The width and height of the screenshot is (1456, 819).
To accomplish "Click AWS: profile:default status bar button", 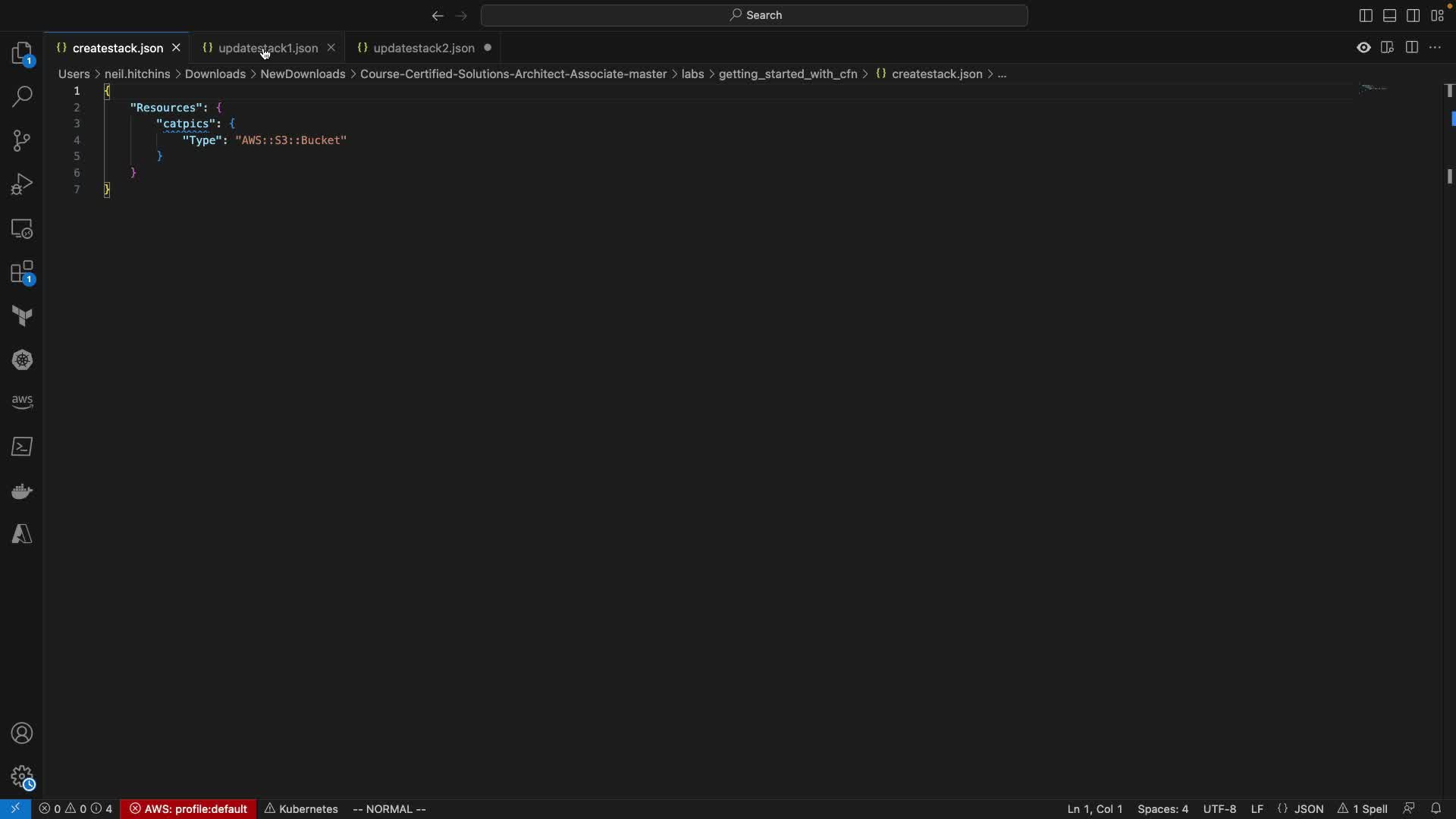I will click(189, 809).
